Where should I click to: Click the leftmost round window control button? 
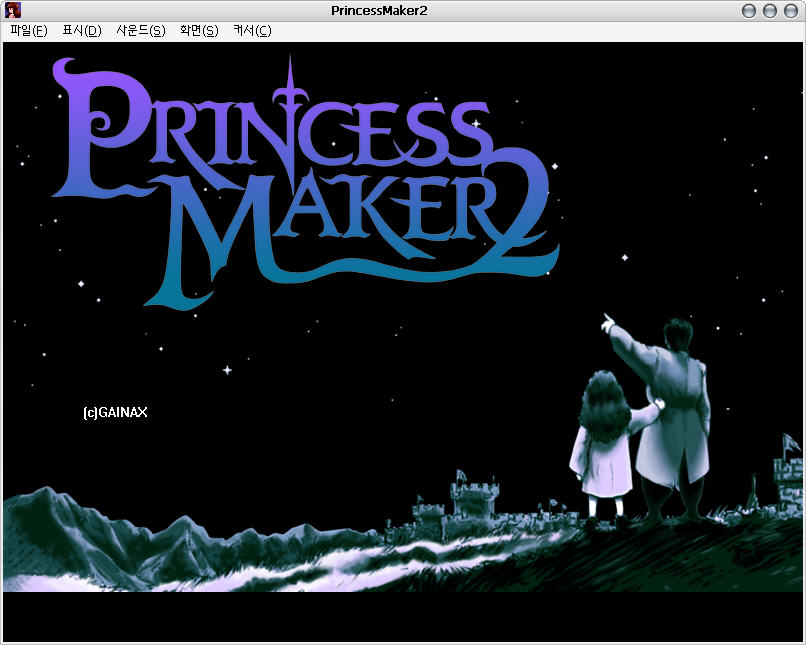click(749, 11)
